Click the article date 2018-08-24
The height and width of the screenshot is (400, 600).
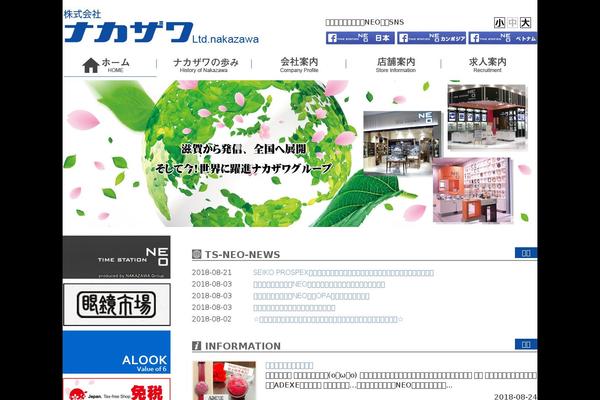click(515, 397)
